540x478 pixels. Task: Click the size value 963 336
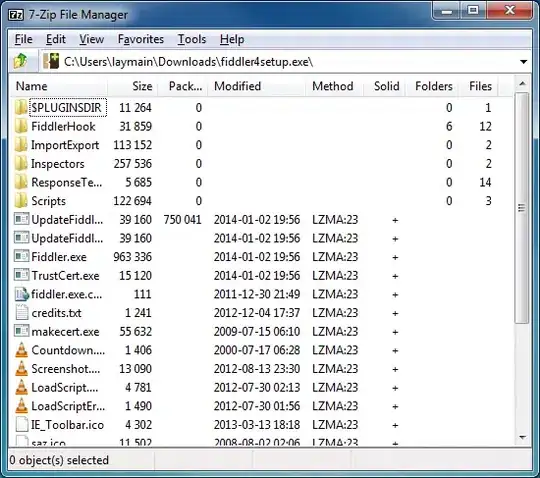point(132,257)
